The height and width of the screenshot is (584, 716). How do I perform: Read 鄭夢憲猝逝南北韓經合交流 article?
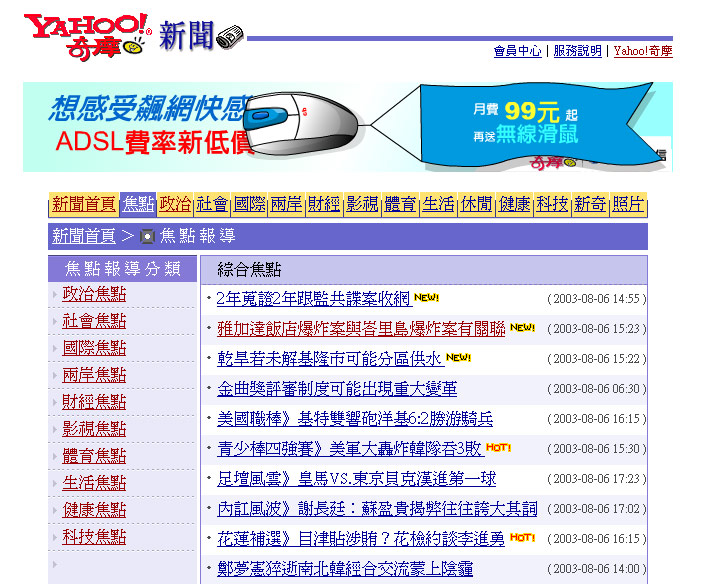345,569
